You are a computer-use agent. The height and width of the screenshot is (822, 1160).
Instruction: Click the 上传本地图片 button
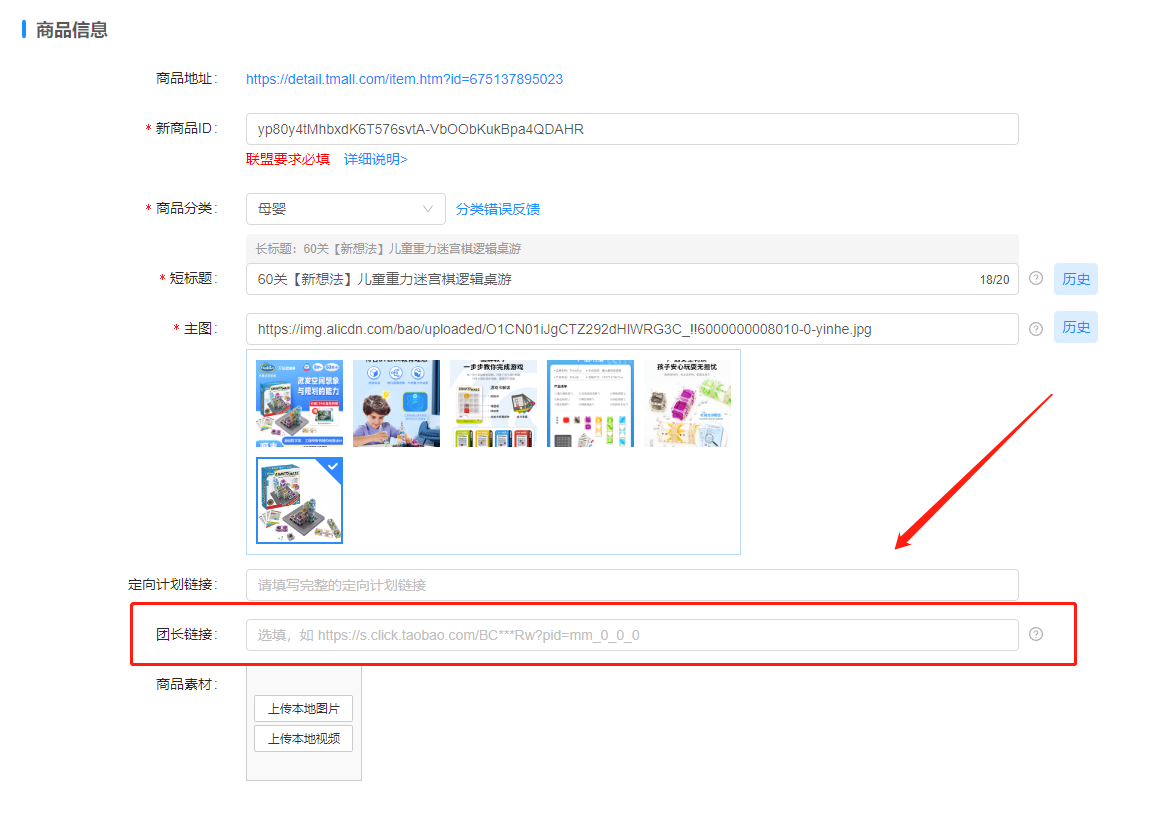pos(303,709)
